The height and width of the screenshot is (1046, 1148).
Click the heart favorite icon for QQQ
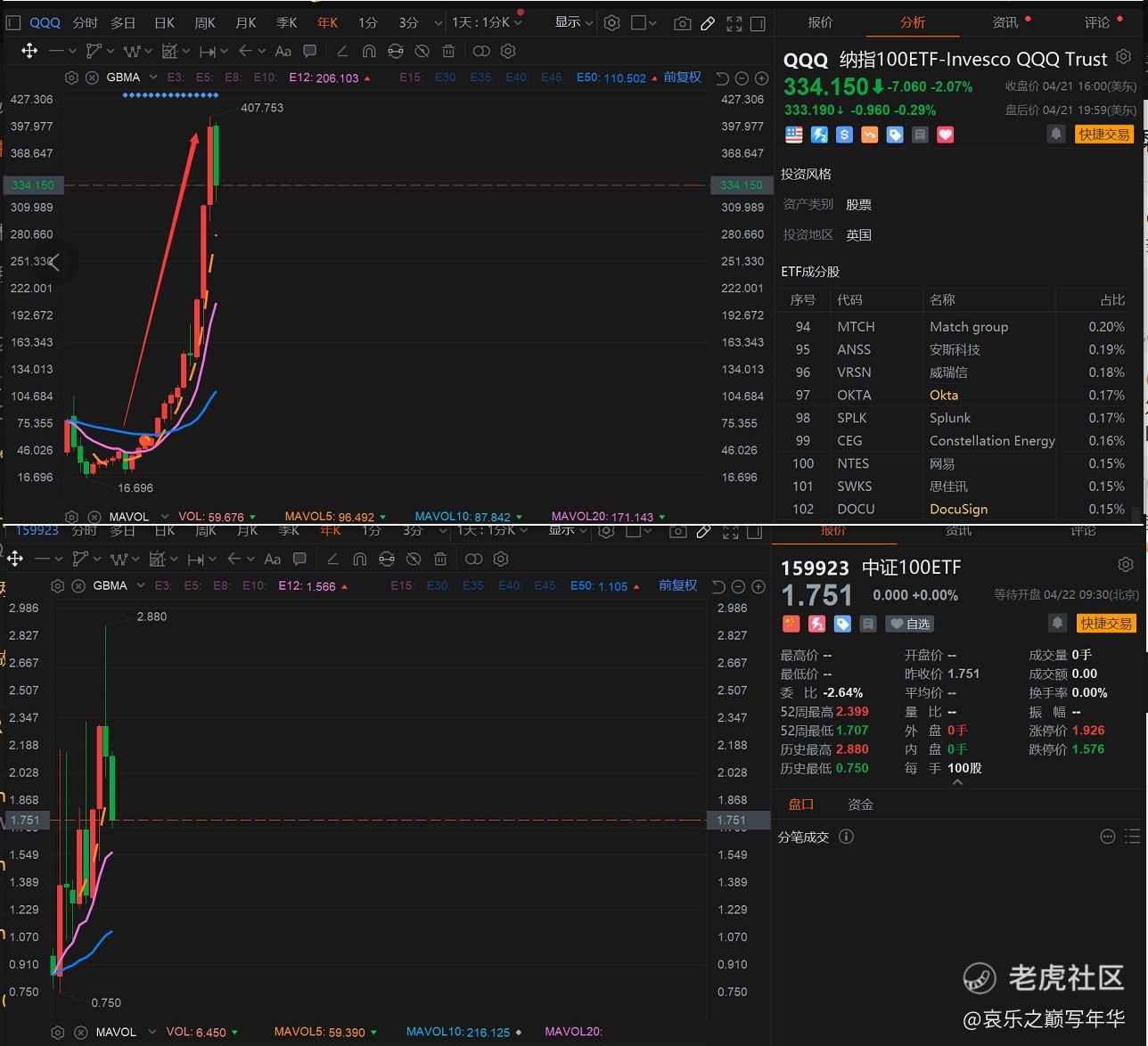946,135
